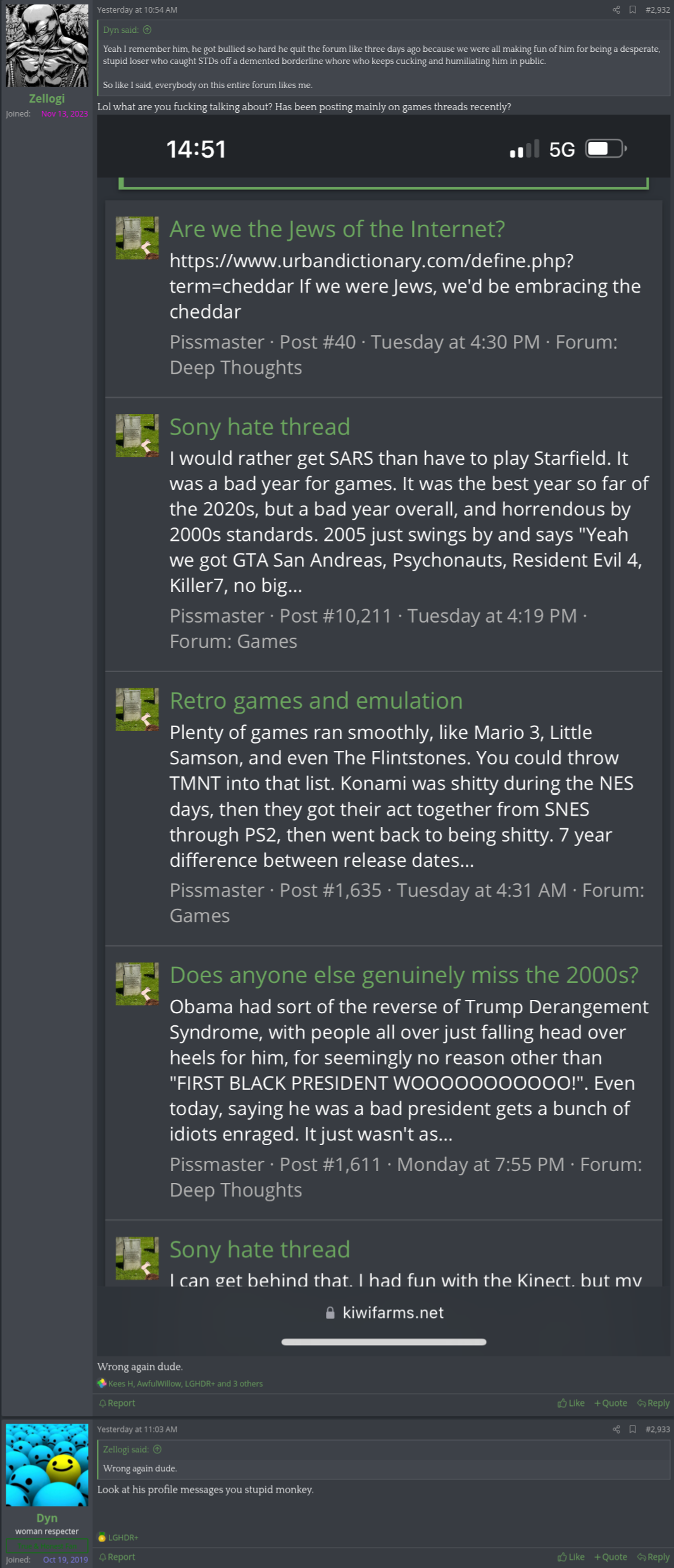The image size is (674, 1568).
Task: Report Zellogi's post #2,932
Action: pyautogui.click(x=117, y=1403)
